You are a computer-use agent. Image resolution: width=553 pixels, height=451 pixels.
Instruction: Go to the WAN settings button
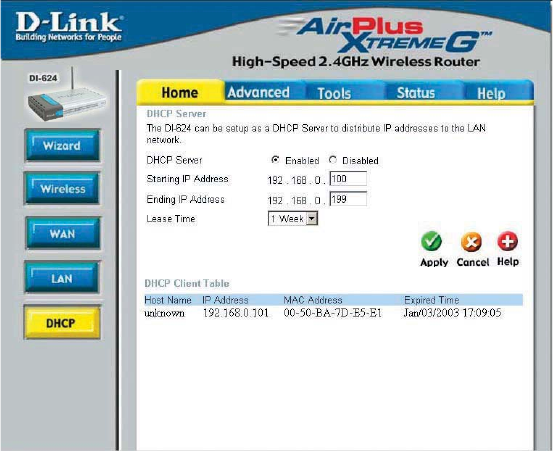pyautogui.click(x=62, y=233)
